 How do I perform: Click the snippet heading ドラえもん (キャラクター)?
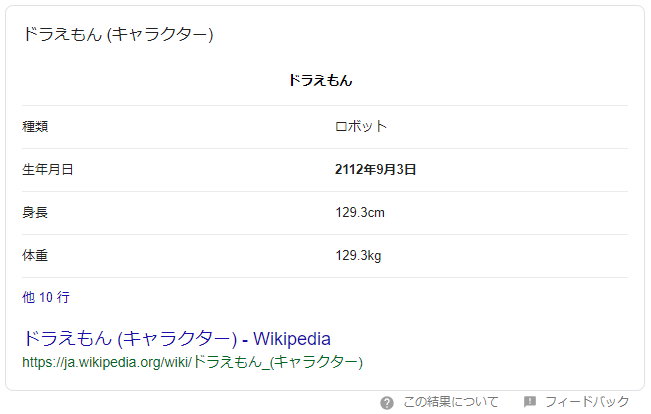(118, 34)
